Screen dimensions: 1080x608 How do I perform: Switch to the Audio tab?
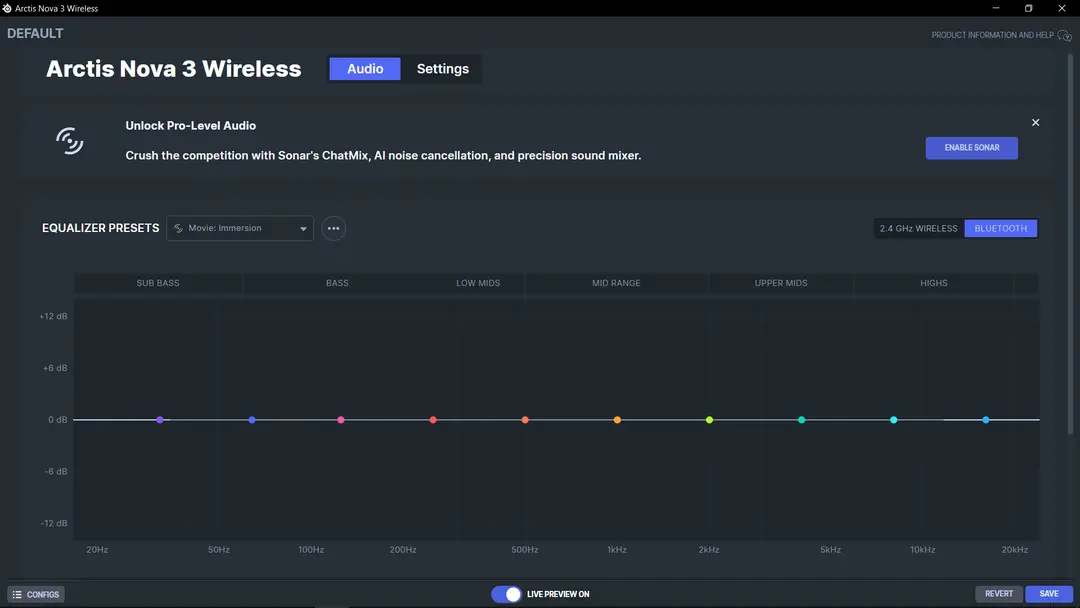coord(365,69)
